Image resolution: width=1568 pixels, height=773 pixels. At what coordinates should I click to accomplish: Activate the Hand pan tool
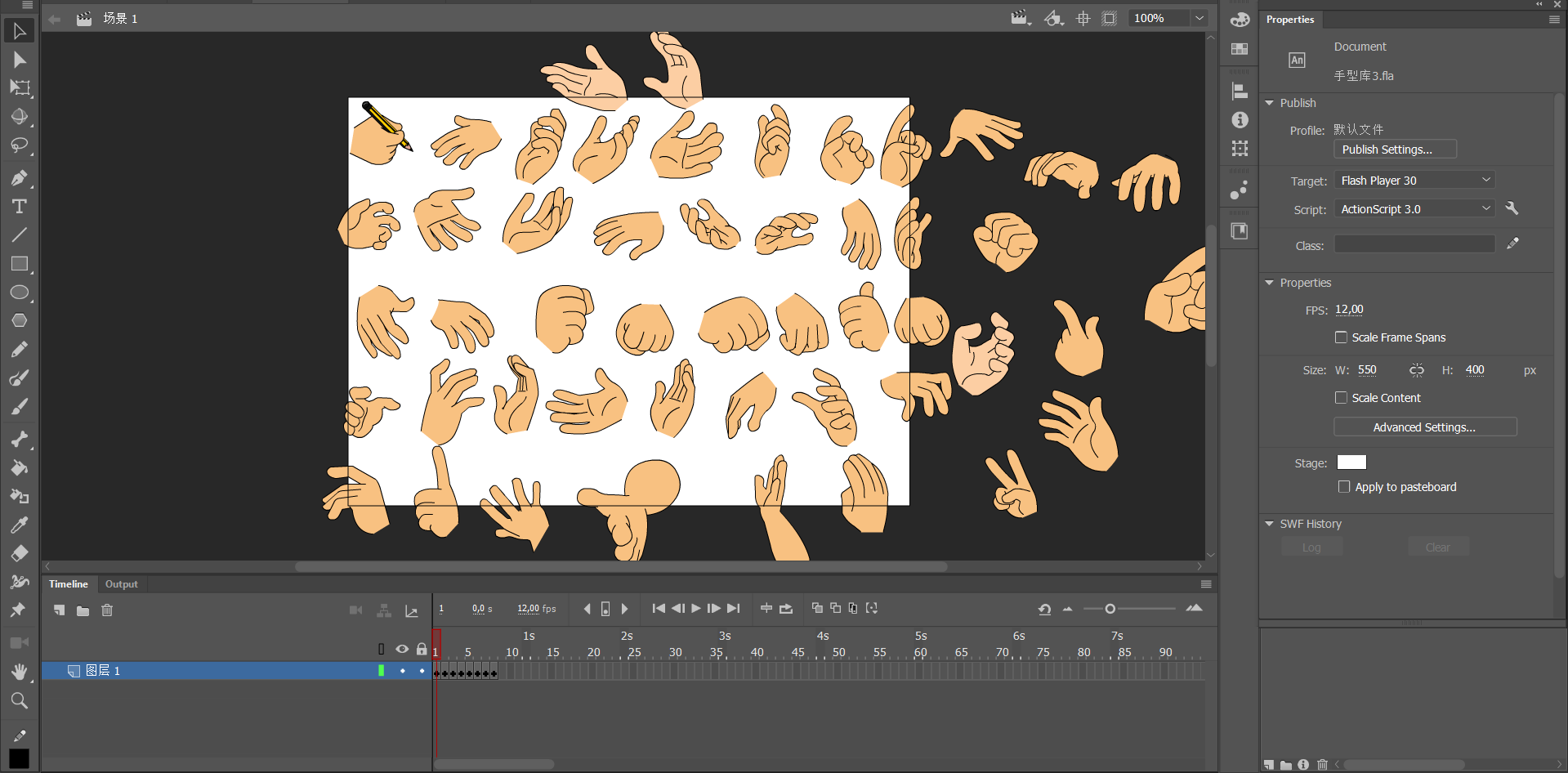coord(19,672)
